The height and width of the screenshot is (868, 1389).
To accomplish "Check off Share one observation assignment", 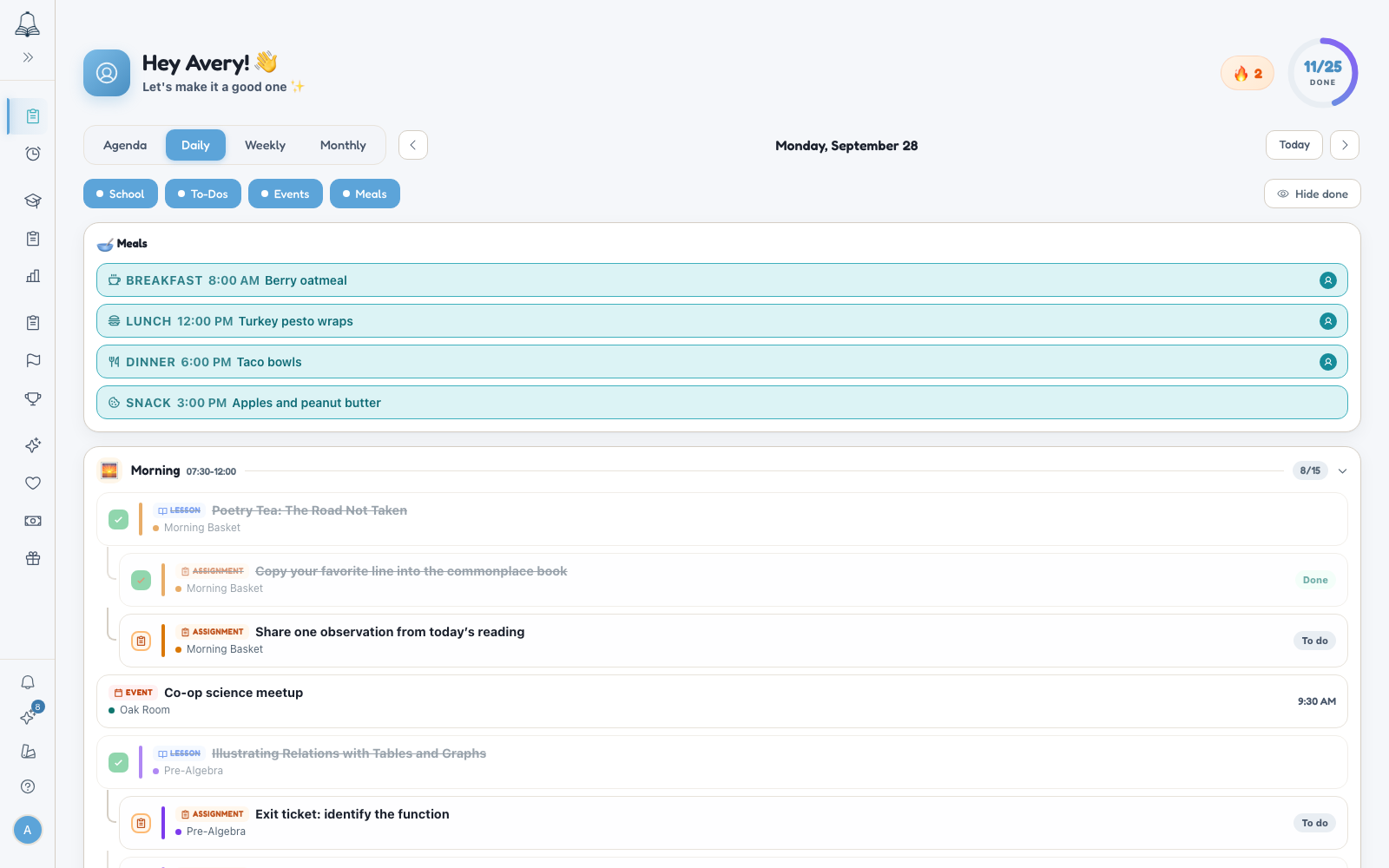I will point(142,641).
